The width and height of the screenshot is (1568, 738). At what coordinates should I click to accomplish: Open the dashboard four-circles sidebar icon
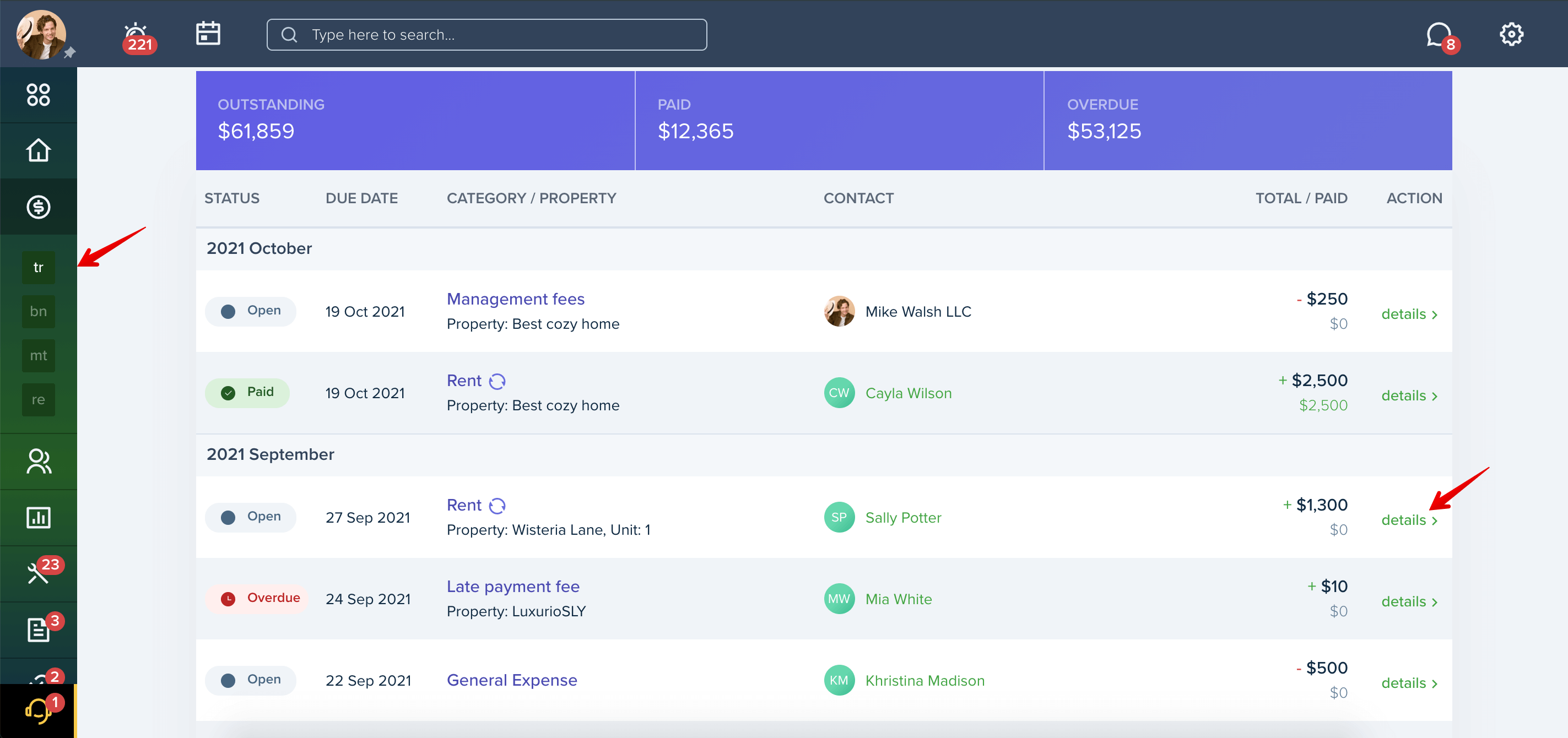39,95
